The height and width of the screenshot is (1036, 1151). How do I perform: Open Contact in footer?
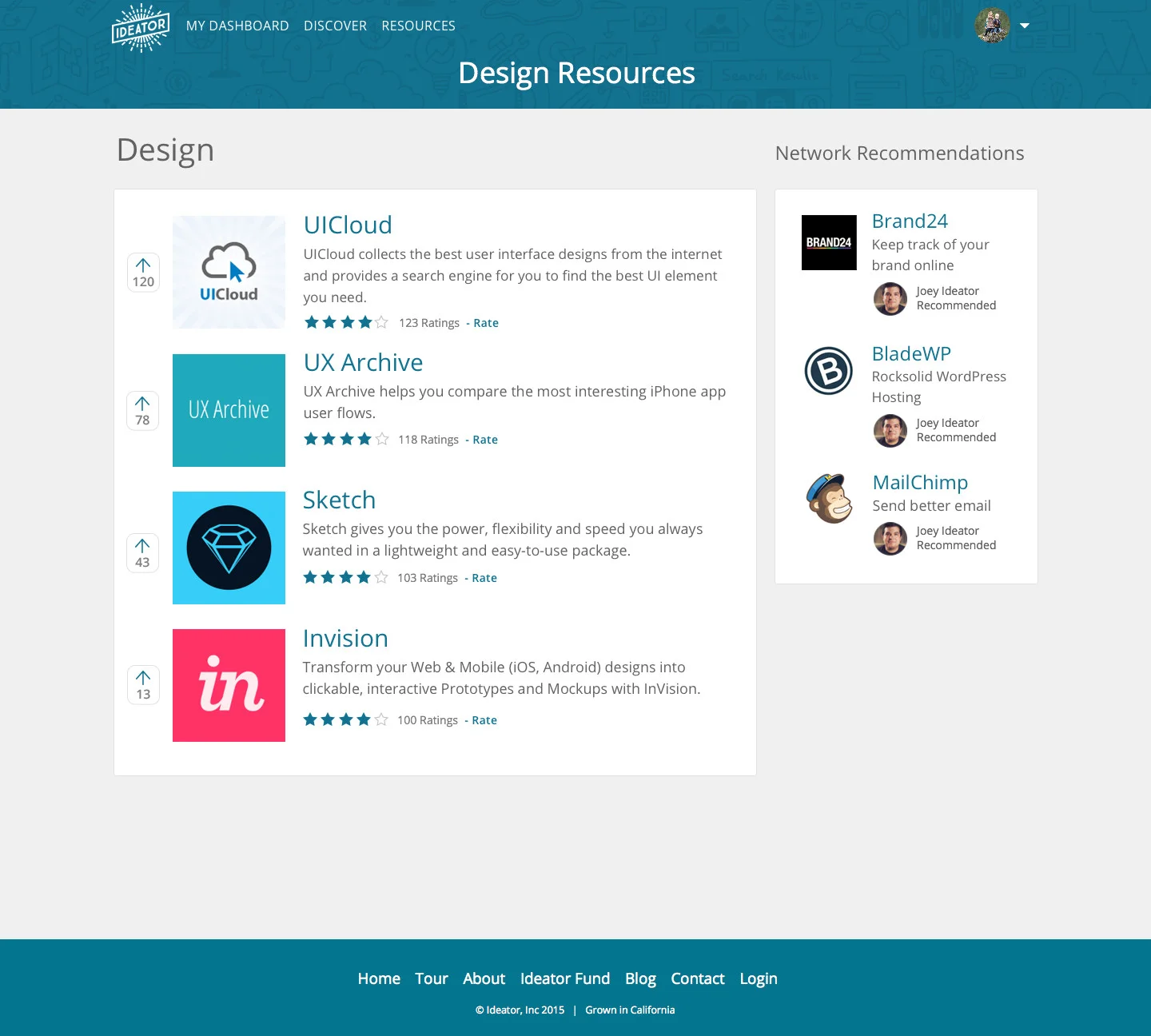click(x=698, y=978)
